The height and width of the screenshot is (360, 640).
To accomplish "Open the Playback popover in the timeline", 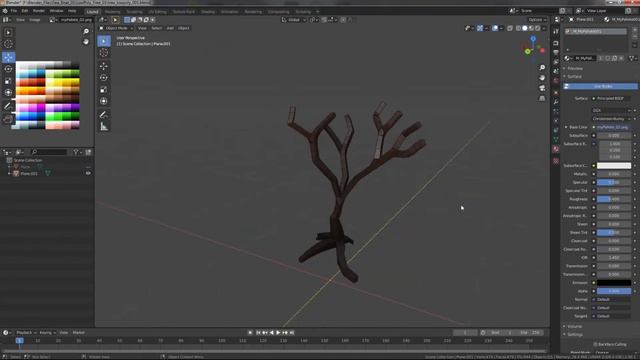I will (26, 333).
